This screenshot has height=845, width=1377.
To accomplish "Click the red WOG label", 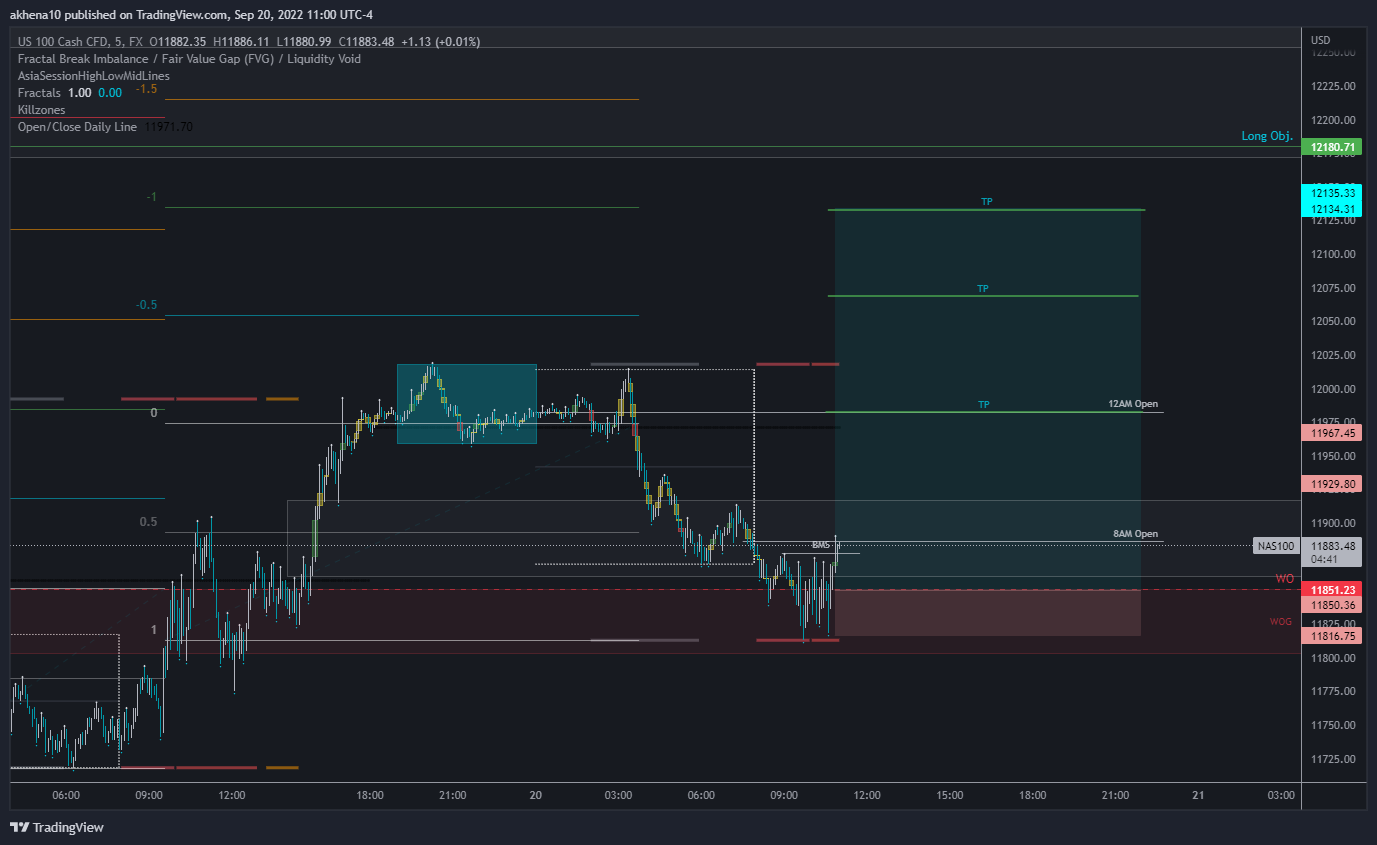I will click(1281, 622).
